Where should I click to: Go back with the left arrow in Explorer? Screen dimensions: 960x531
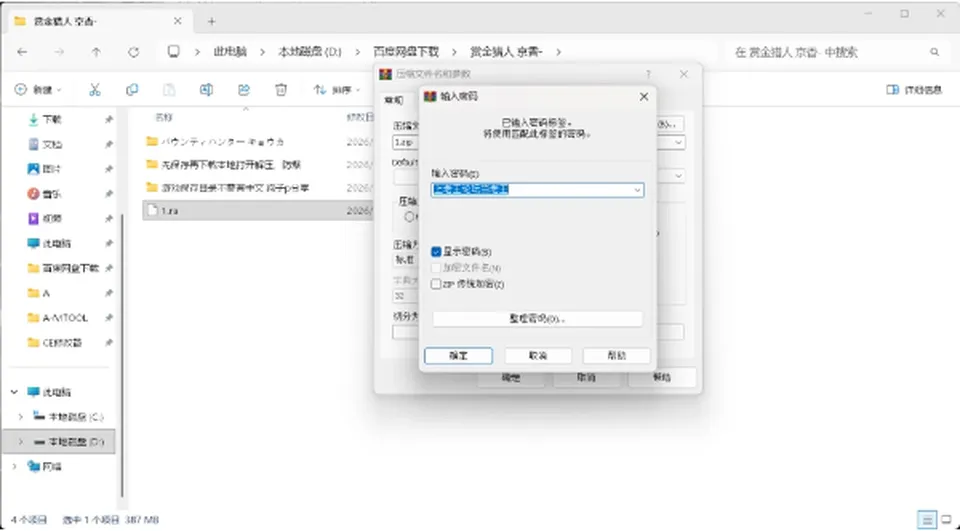click(x=22, y=52)
